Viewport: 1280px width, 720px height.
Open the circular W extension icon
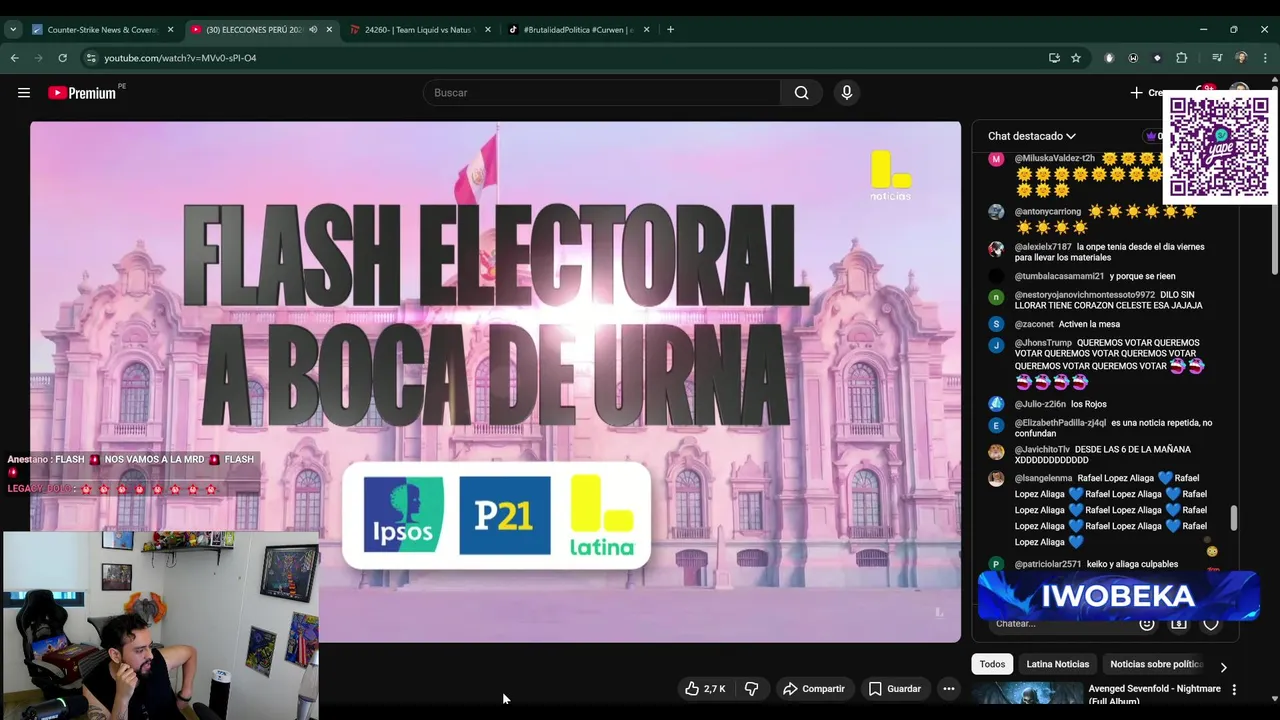click(x=1133, y=58)
